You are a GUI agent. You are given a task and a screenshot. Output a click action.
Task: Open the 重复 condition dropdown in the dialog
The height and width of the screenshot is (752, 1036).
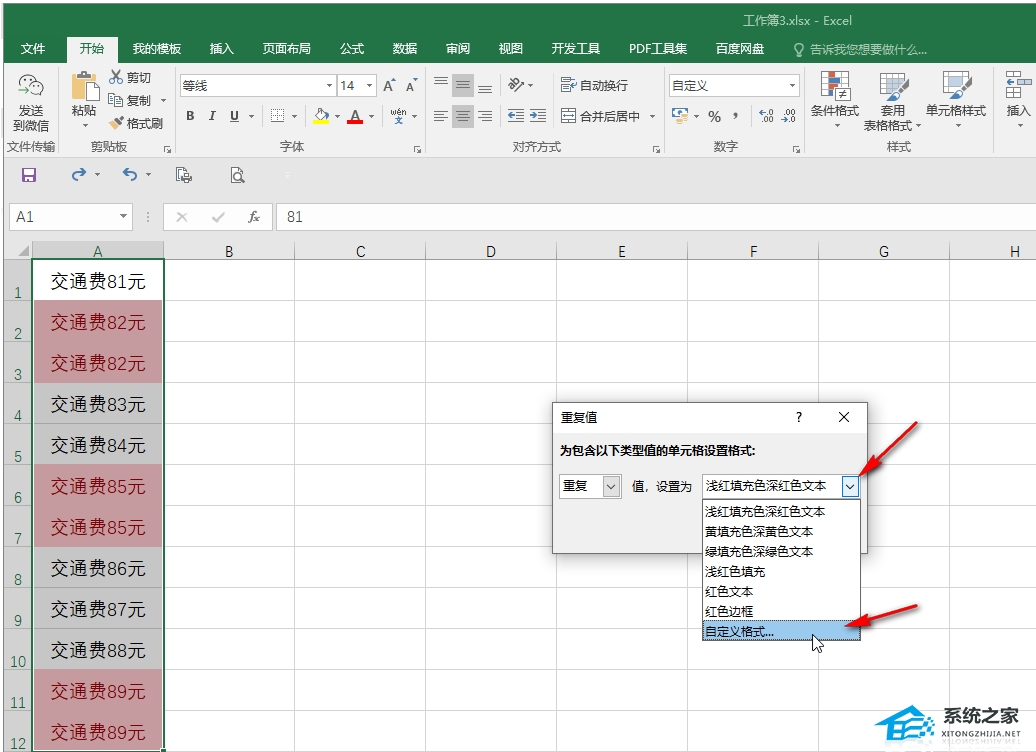[x=610, y=485]
